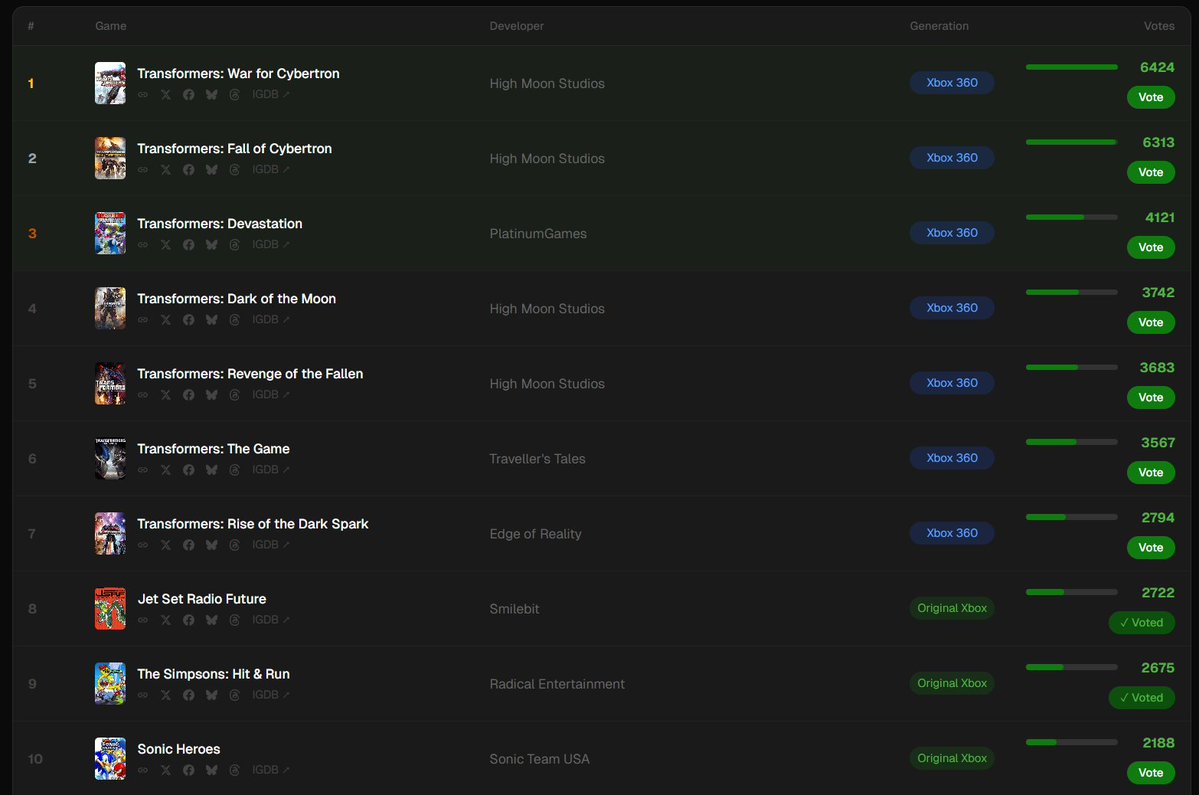Share Sonic Heroes on Facebook
The image size is (1199, 795).
coord(189,770)
